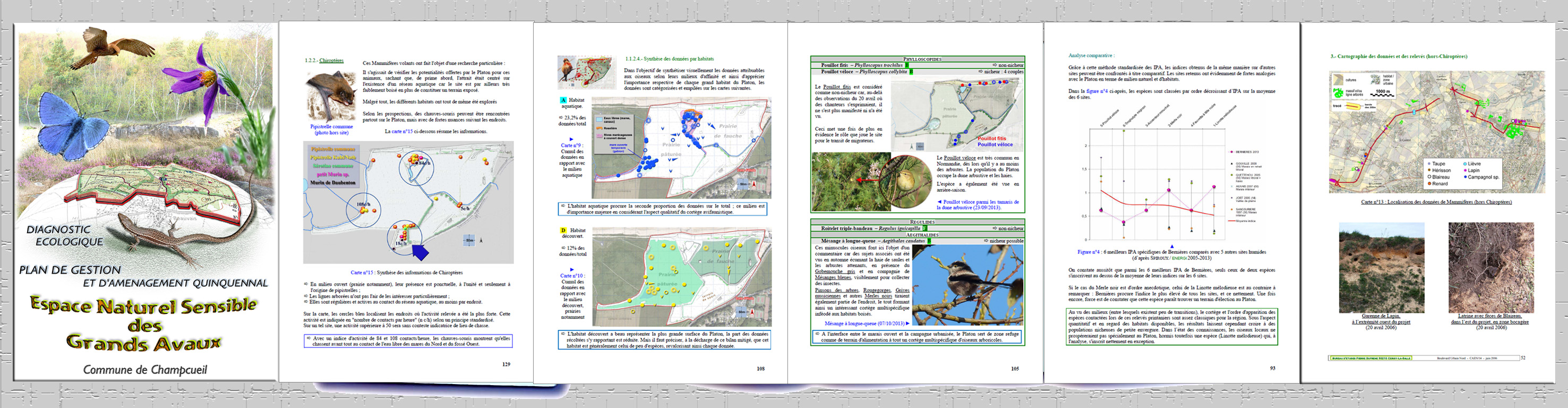Screen dimensions: 1568x408
Task: Click the 'Carte n°13 : Localisation des données' caption
Action: (x=1436, y=202)
